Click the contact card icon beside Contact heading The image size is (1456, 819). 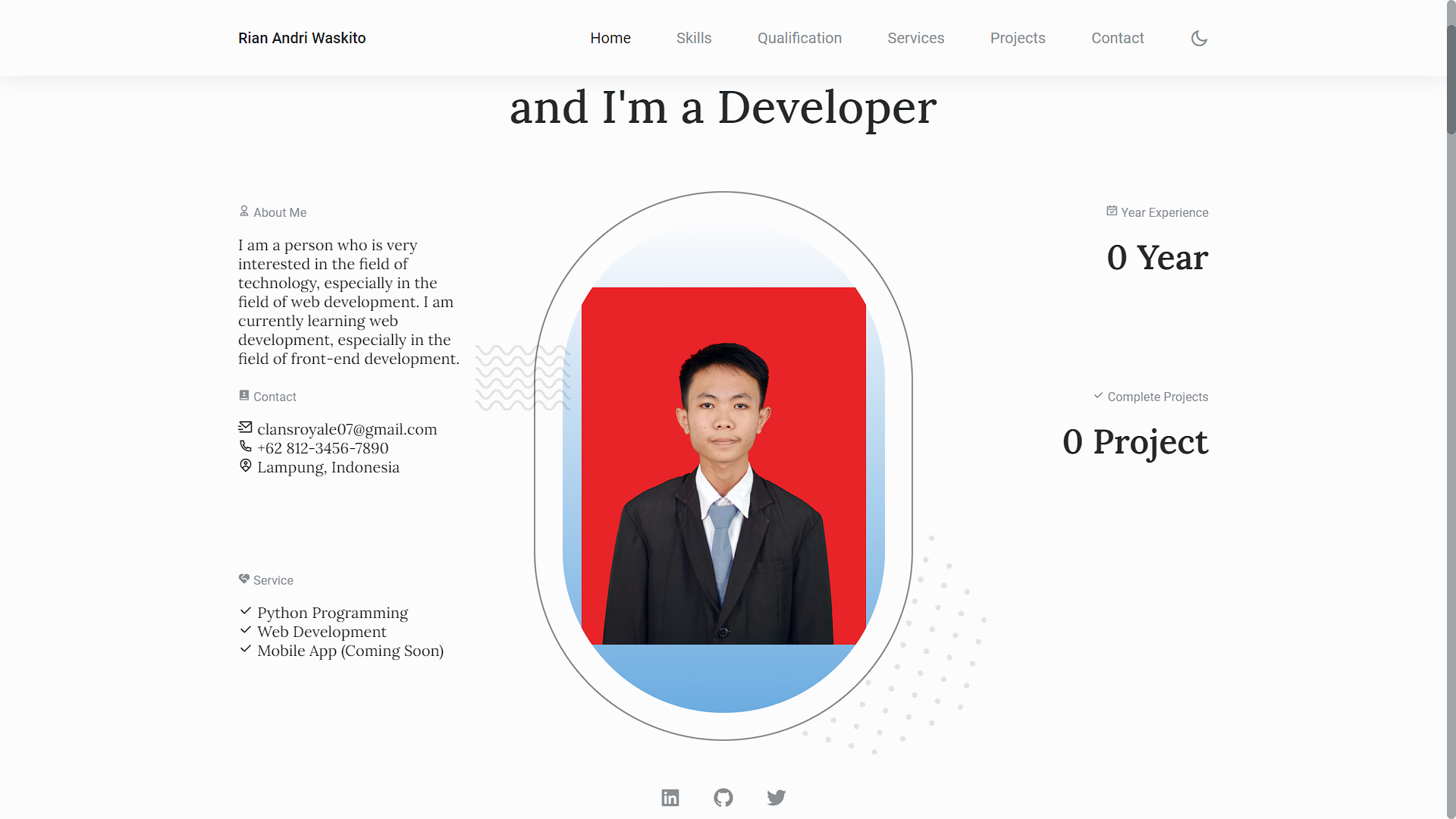[243, 394]
